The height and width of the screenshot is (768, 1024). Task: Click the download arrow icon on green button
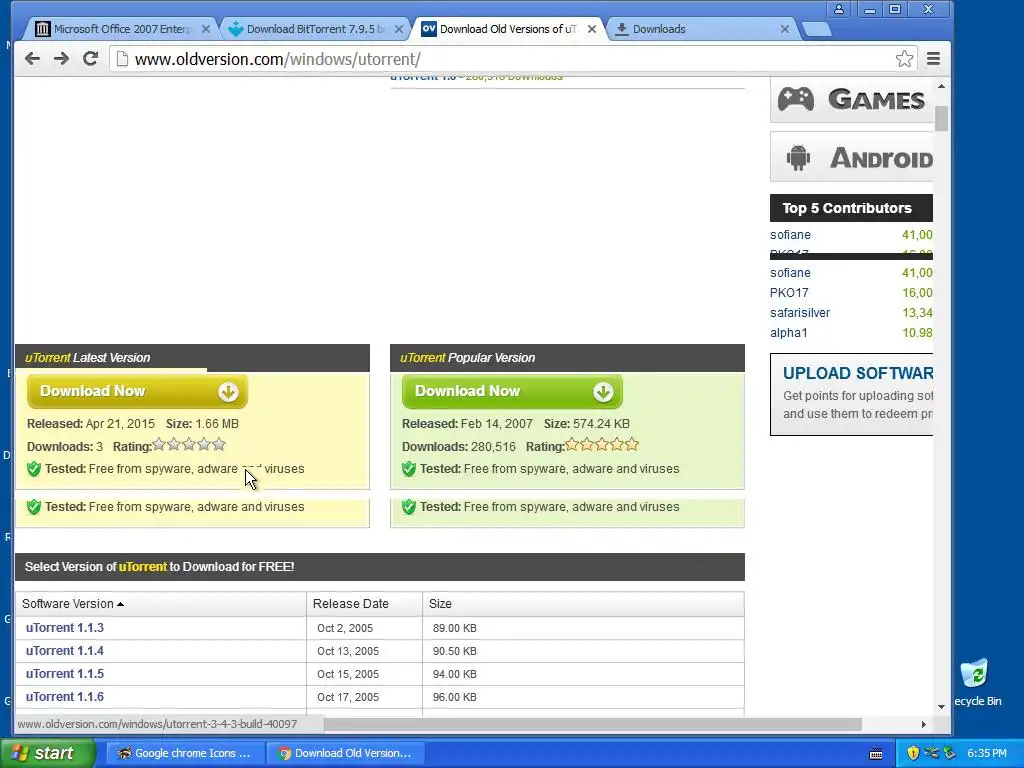coord(603,392)
